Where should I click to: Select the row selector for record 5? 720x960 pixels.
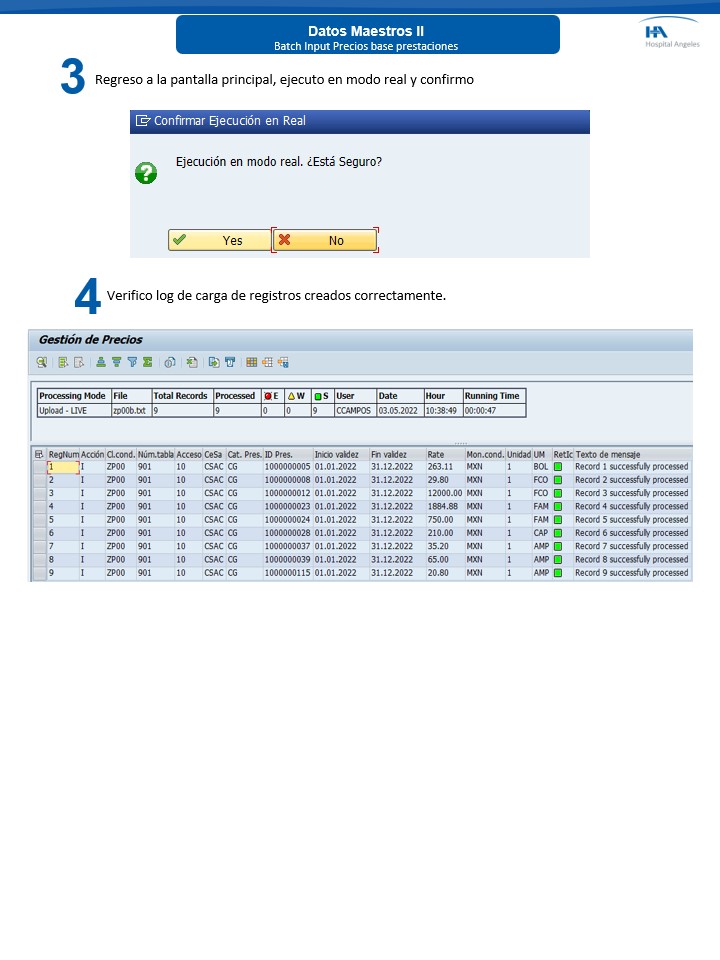tap(39, 520)
